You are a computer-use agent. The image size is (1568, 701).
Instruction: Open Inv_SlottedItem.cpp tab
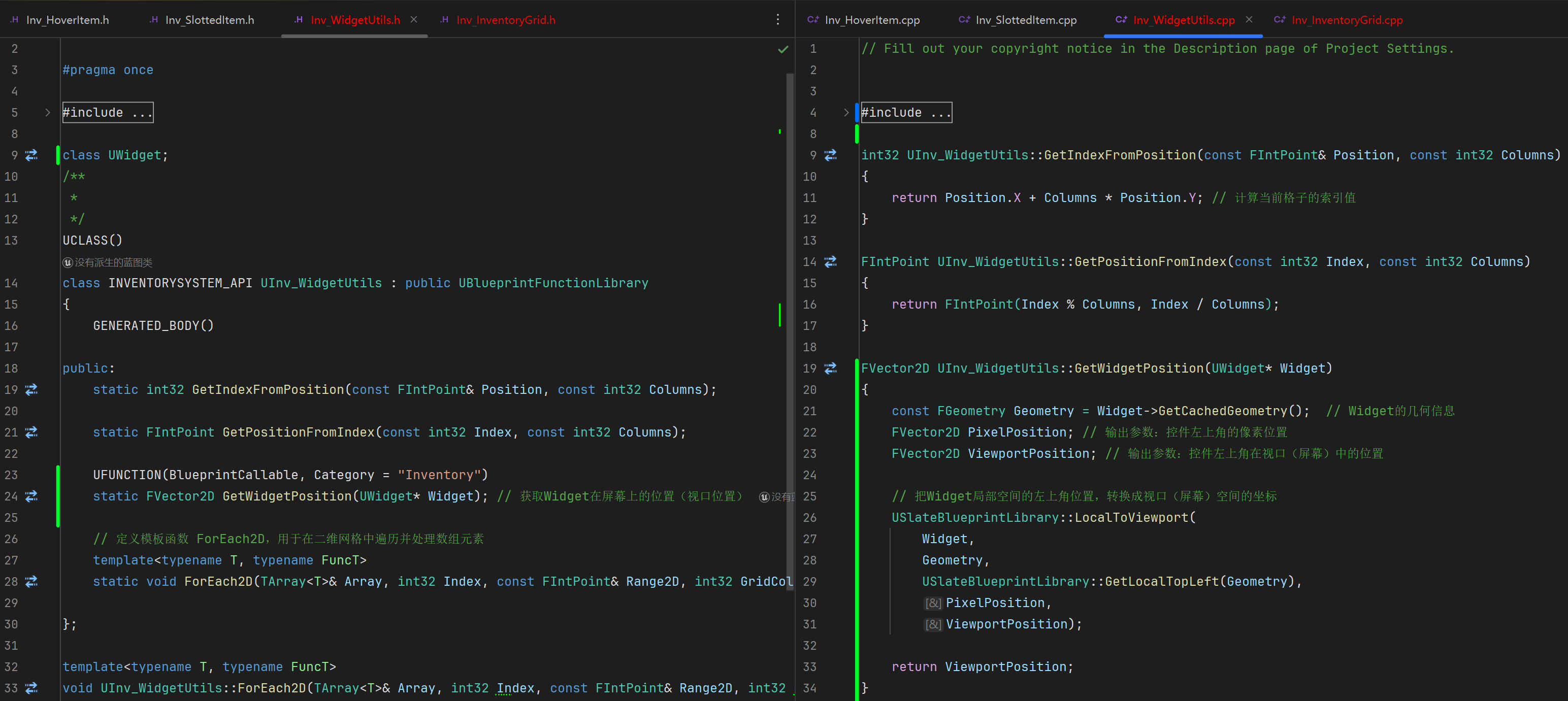(1025, 20)
